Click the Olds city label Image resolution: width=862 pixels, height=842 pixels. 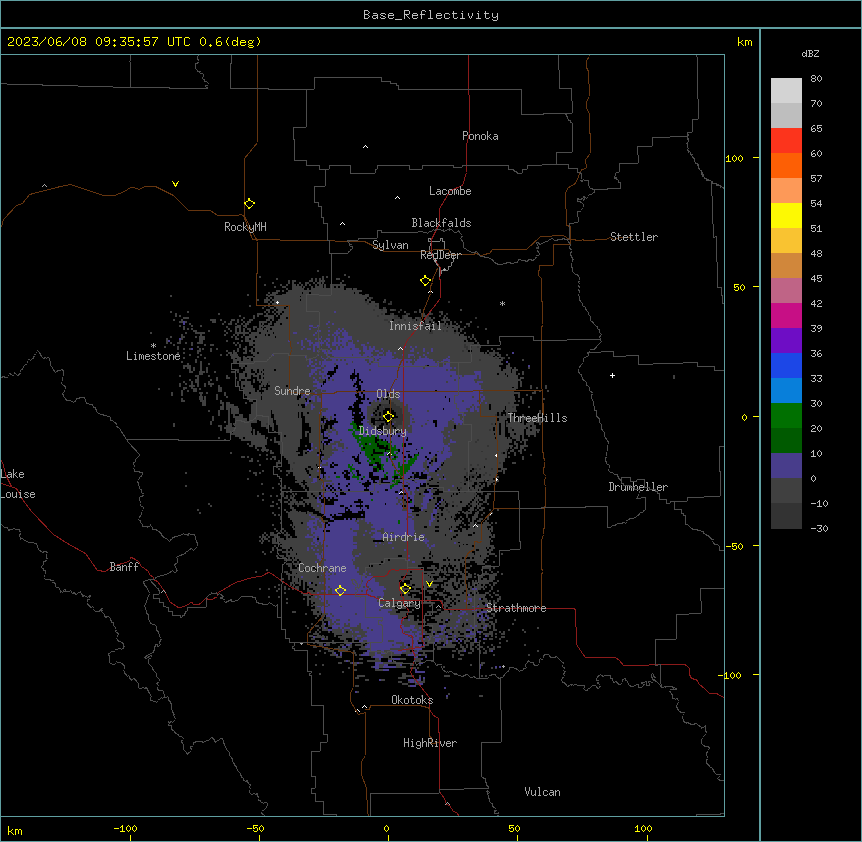tap(388, 394)
